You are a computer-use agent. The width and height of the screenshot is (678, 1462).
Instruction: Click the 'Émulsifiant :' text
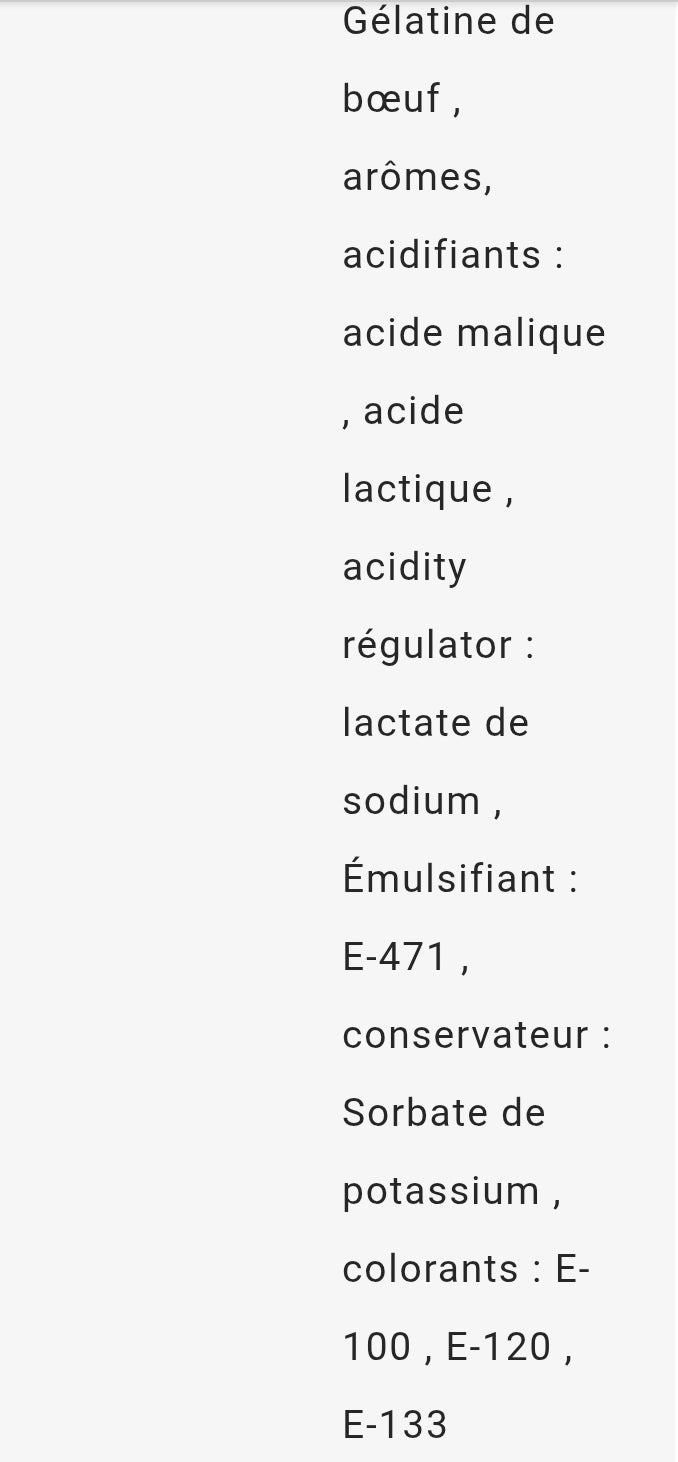[x=460, y=879]
